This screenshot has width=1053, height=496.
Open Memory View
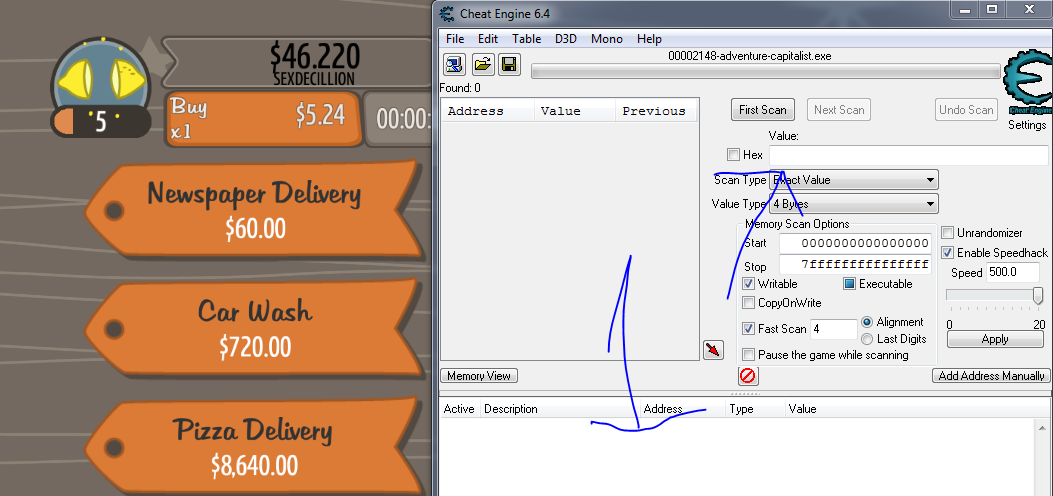point(479,376)
